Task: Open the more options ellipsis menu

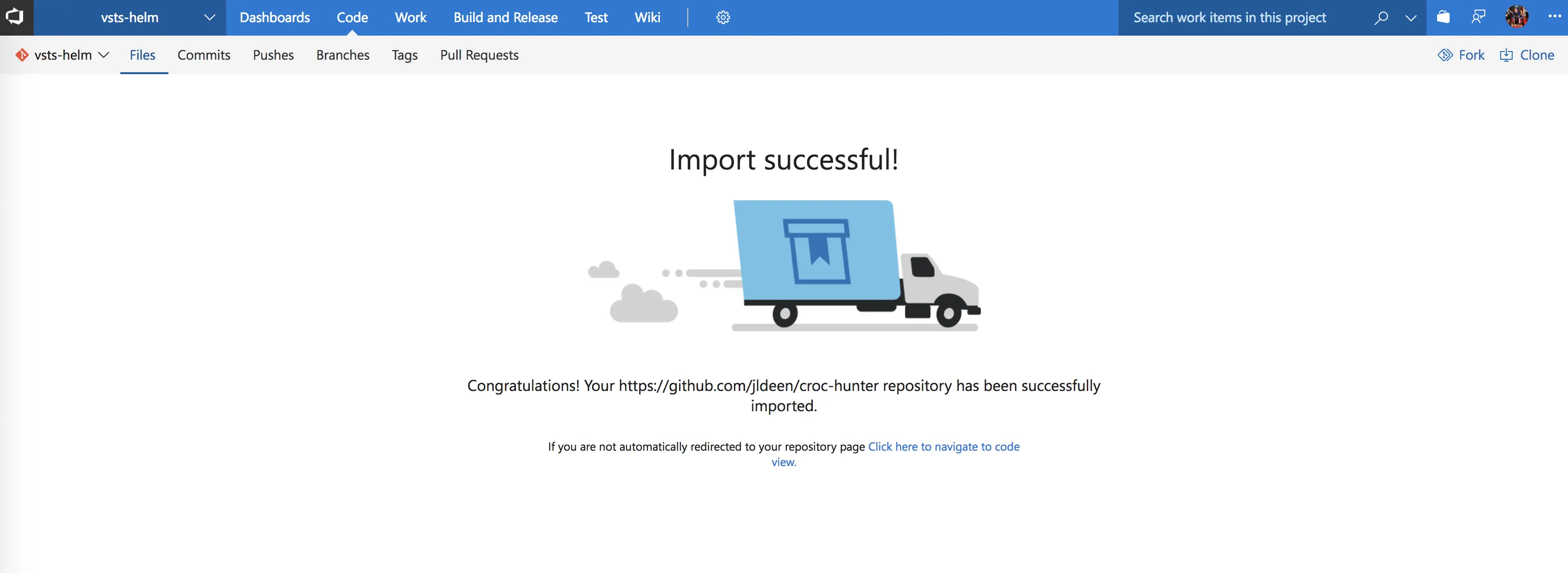Action: tap(1555, 16)
